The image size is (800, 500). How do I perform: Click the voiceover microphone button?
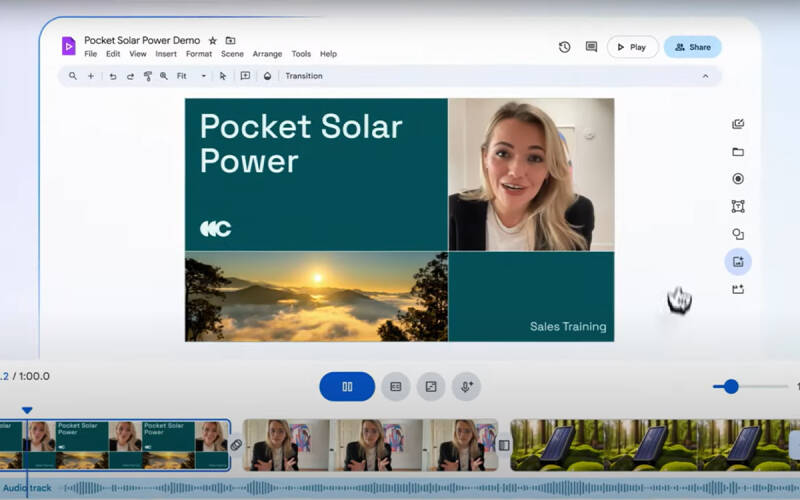466,387
